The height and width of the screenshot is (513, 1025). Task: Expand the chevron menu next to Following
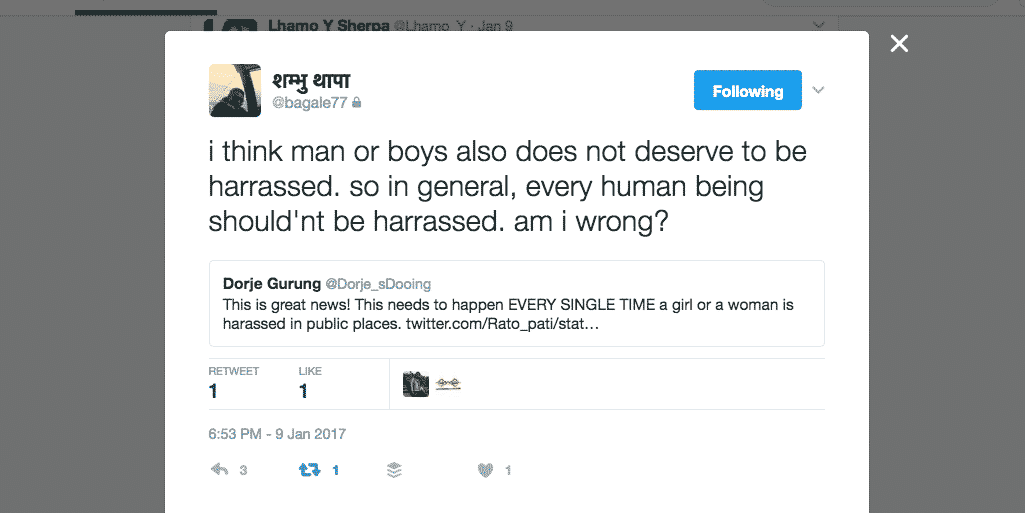point(818,91)
